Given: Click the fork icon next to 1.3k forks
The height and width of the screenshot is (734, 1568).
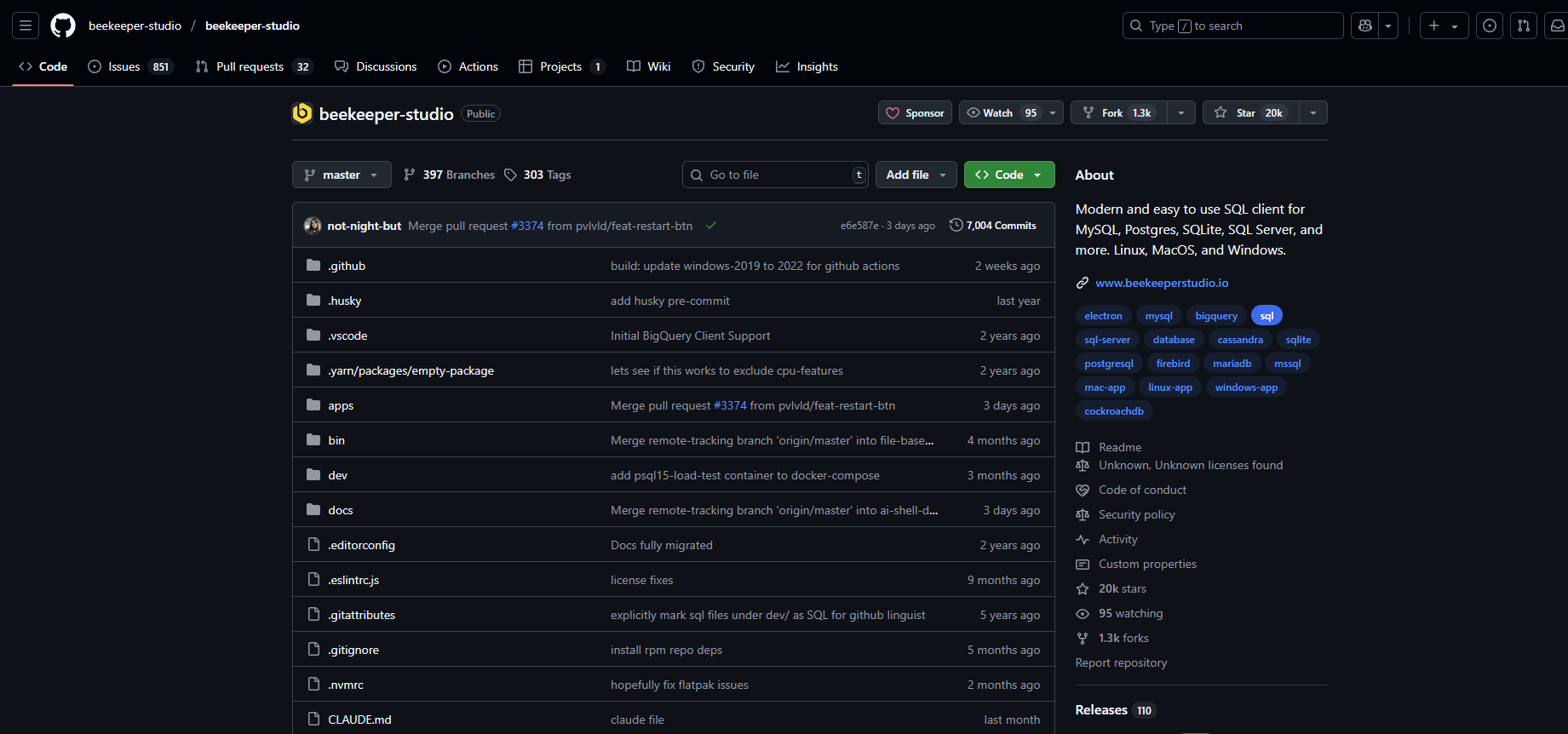Looking at the screenshot, I should coord(1083,639).
